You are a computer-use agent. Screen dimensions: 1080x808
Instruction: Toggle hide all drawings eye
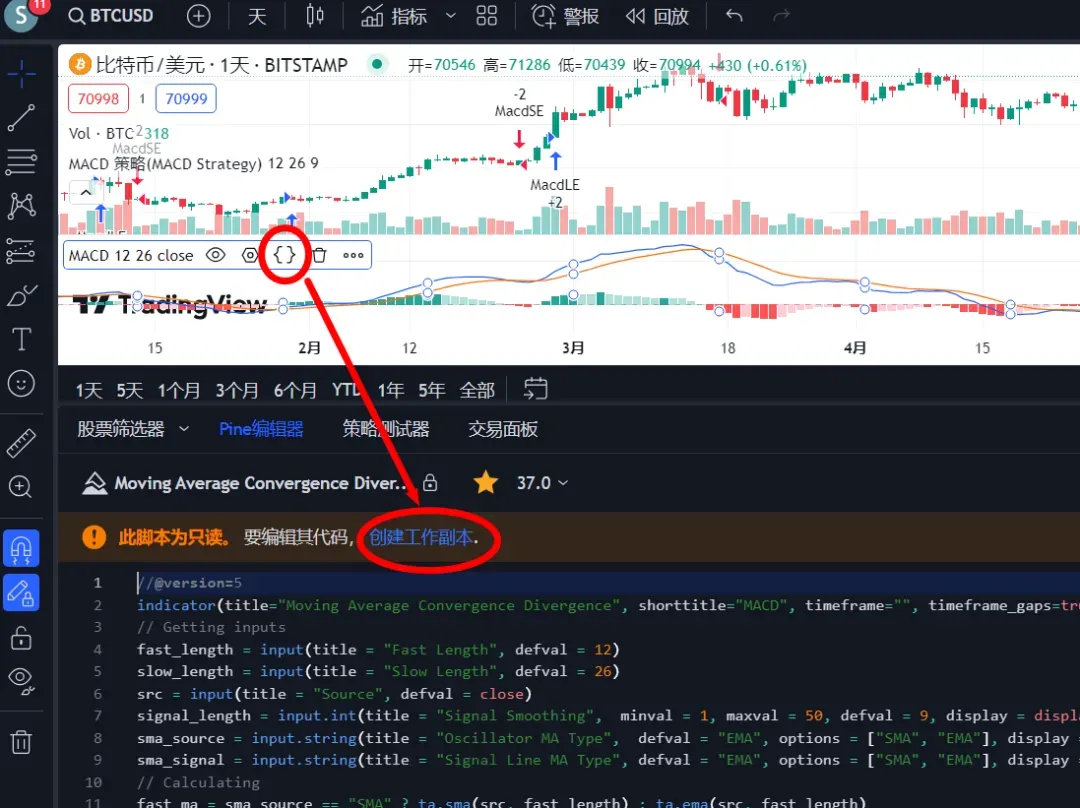tap(21, 681)
